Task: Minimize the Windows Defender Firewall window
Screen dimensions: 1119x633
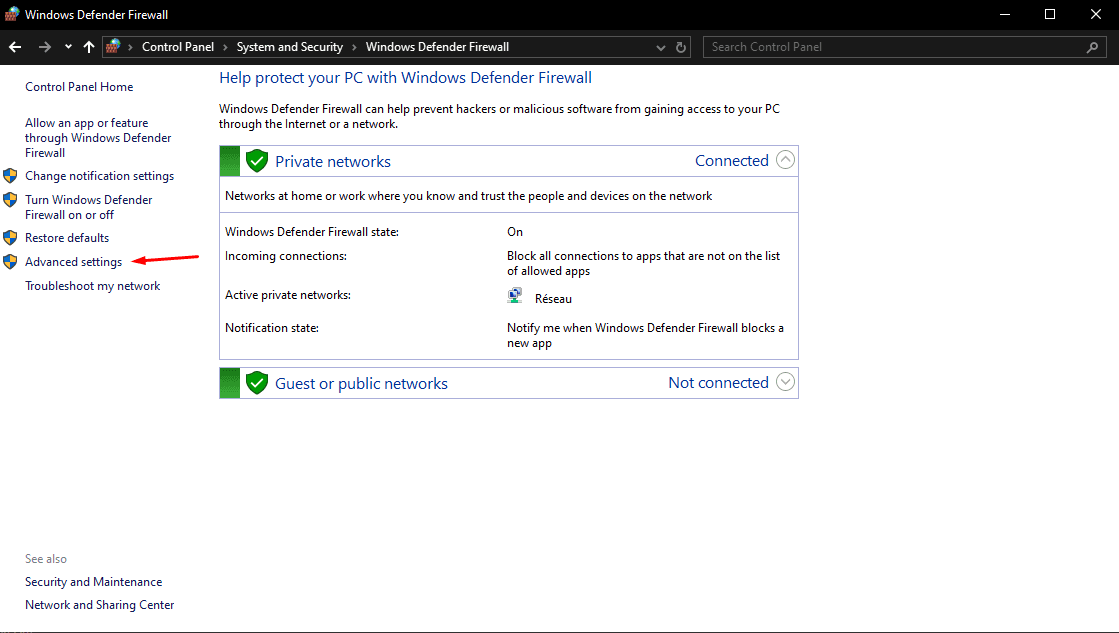Action: [x=1005, y=14]
